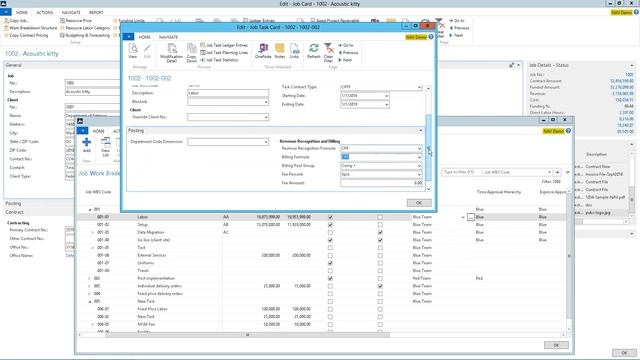Click Next in Job Task Card ribbon
The image size is (640, 360).
tap(345, 60)
